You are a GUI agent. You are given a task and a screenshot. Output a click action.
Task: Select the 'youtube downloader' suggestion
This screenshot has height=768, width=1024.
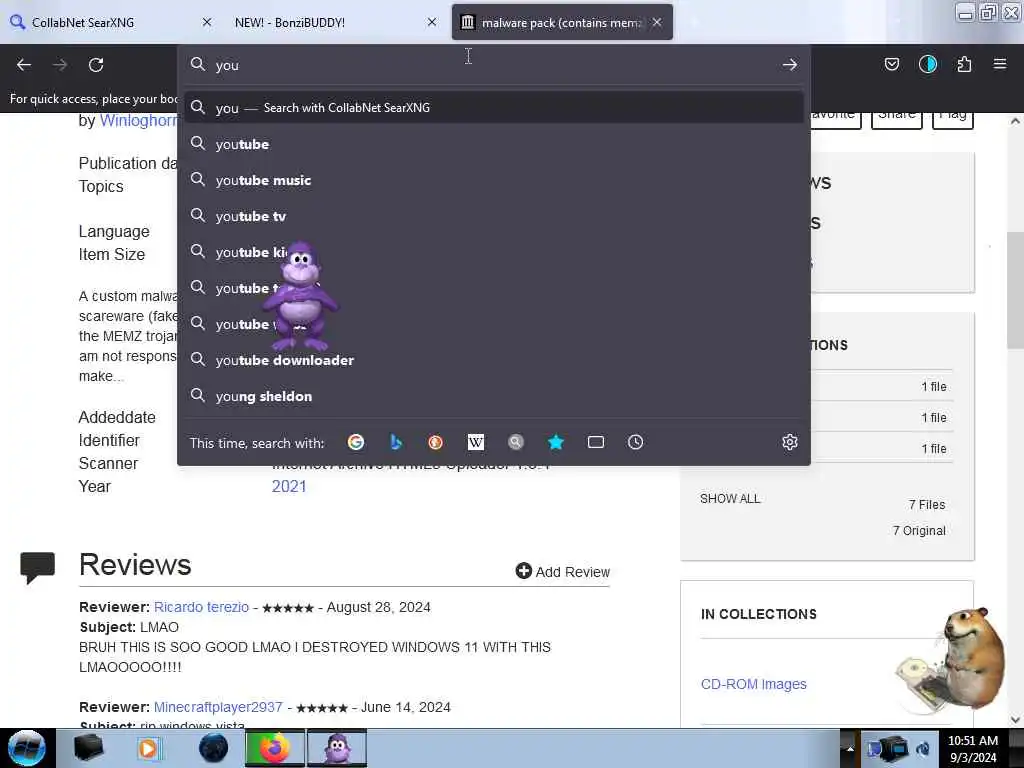[x=494, y=360]
